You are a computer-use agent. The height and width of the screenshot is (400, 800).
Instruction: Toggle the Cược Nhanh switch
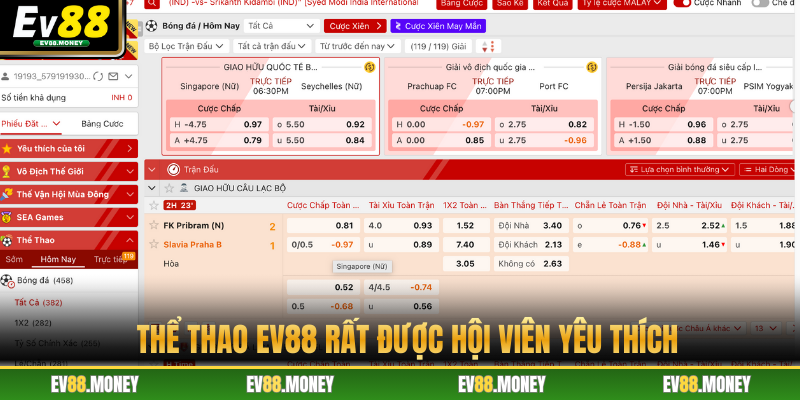(682, 3)
